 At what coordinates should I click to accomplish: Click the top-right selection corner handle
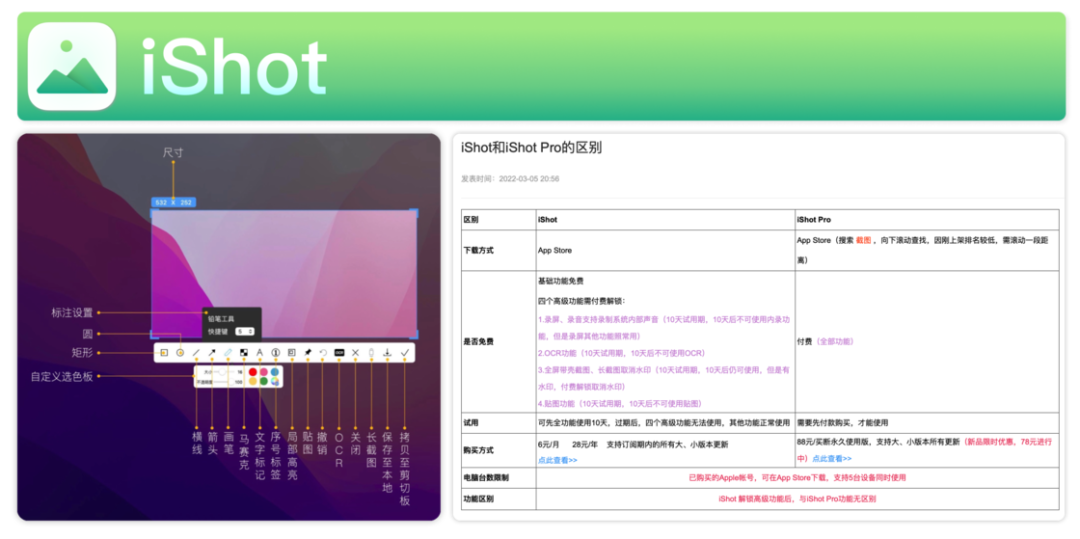tap(414, 213)
